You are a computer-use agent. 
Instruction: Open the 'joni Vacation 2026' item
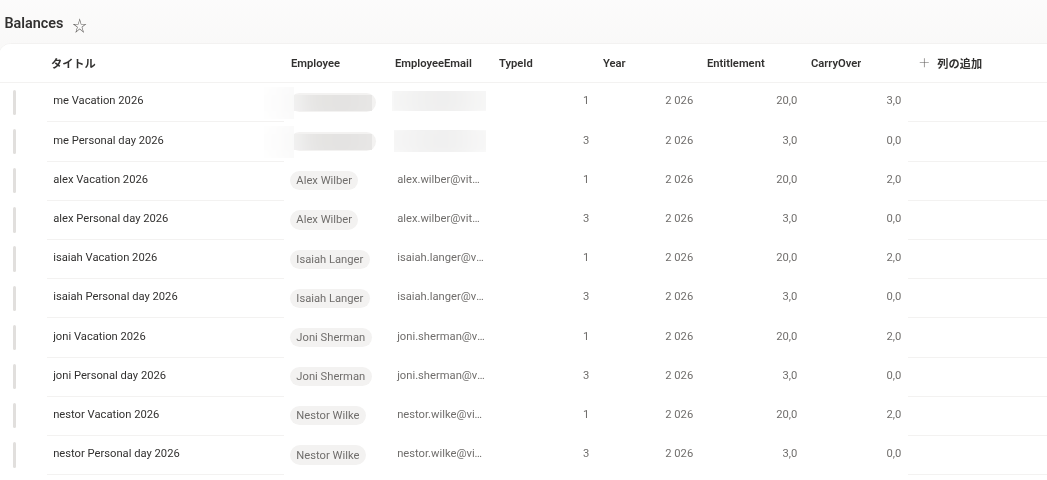(99, 336)
